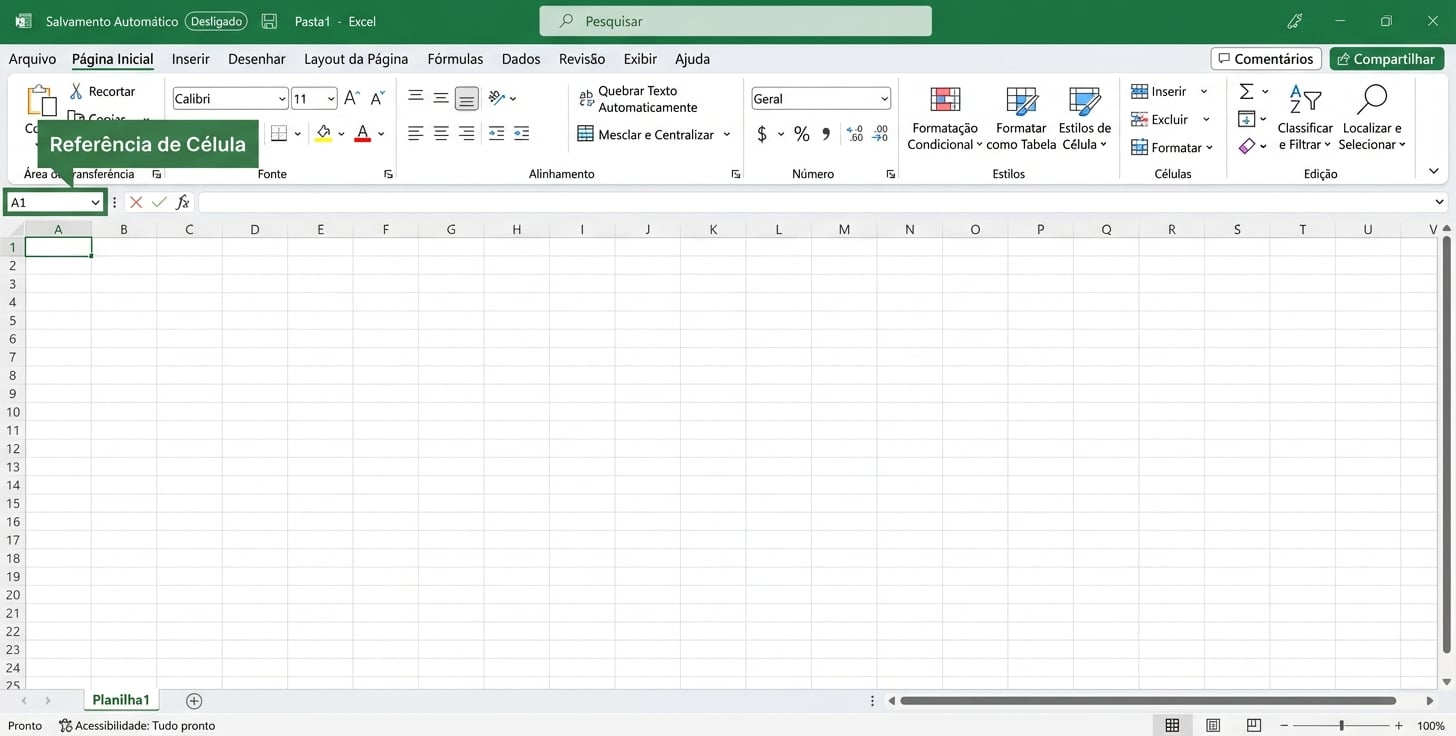1456x736 pixels.
Task: Open the fill color dropdown arrow
Action: tap(341, 134)
